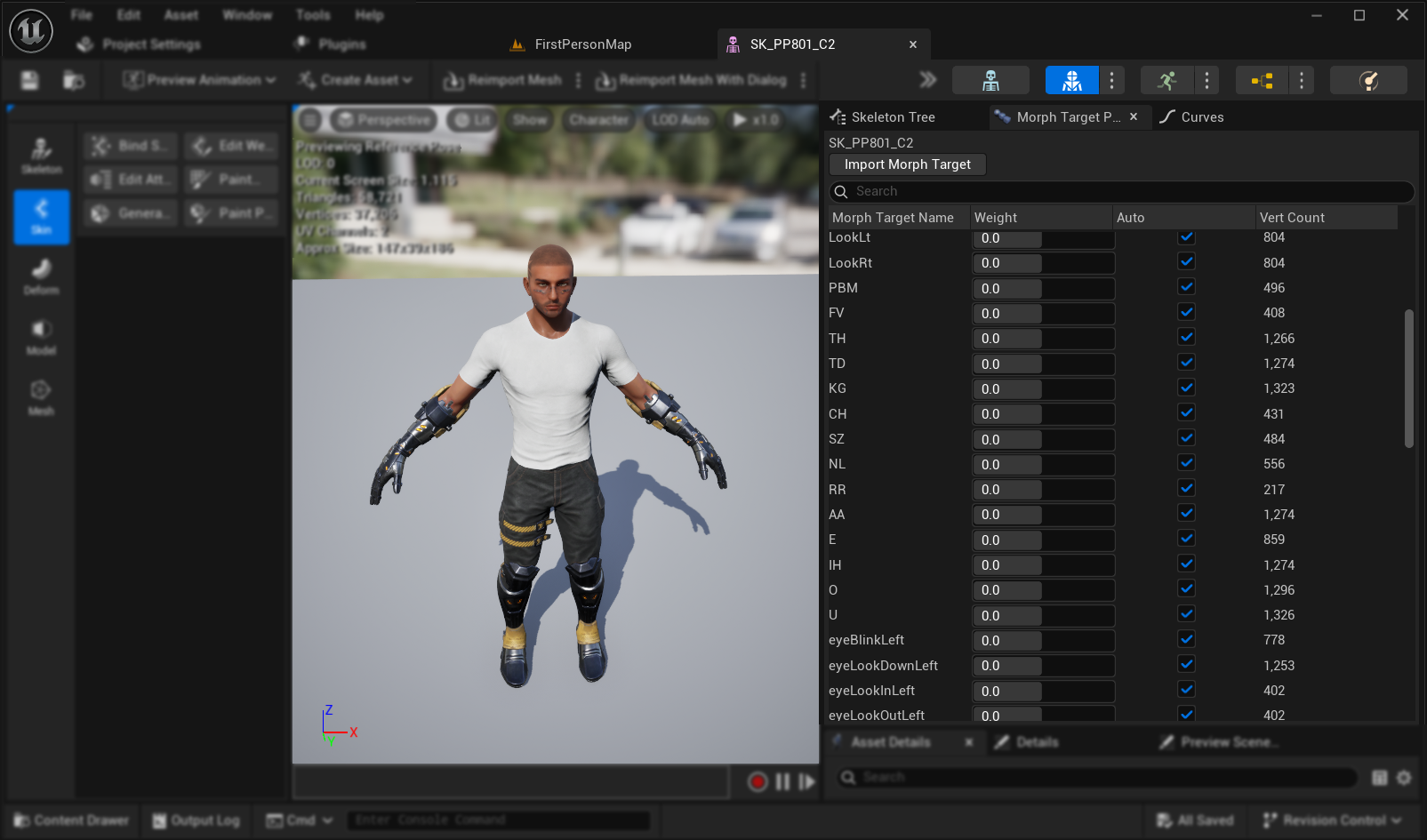This screenshot has width=1427, height=840.
Task: Open the LOD Auto dropdown
Action: click(680, 119)
